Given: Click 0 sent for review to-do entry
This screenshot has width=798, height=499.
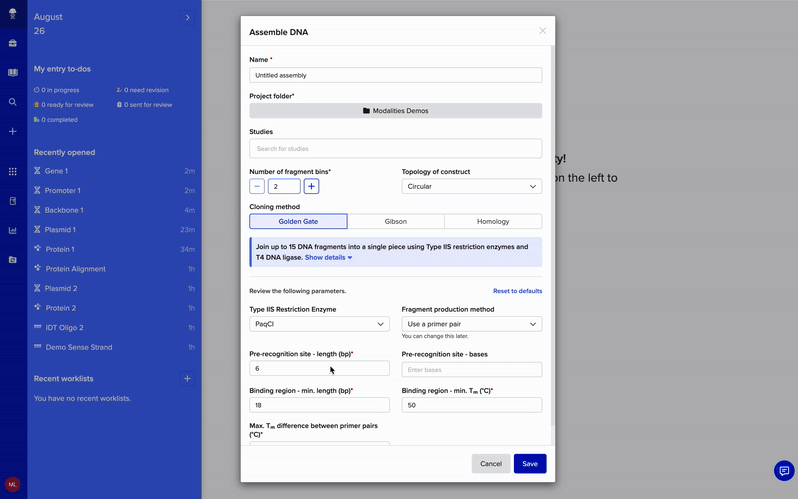Looking at the screenshot, I should (145, 105).
